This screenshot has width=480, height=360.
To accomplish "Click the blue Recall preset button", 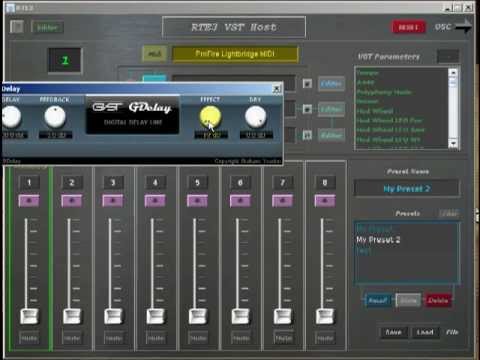I will pyautogui.click(x=378, y=300).
